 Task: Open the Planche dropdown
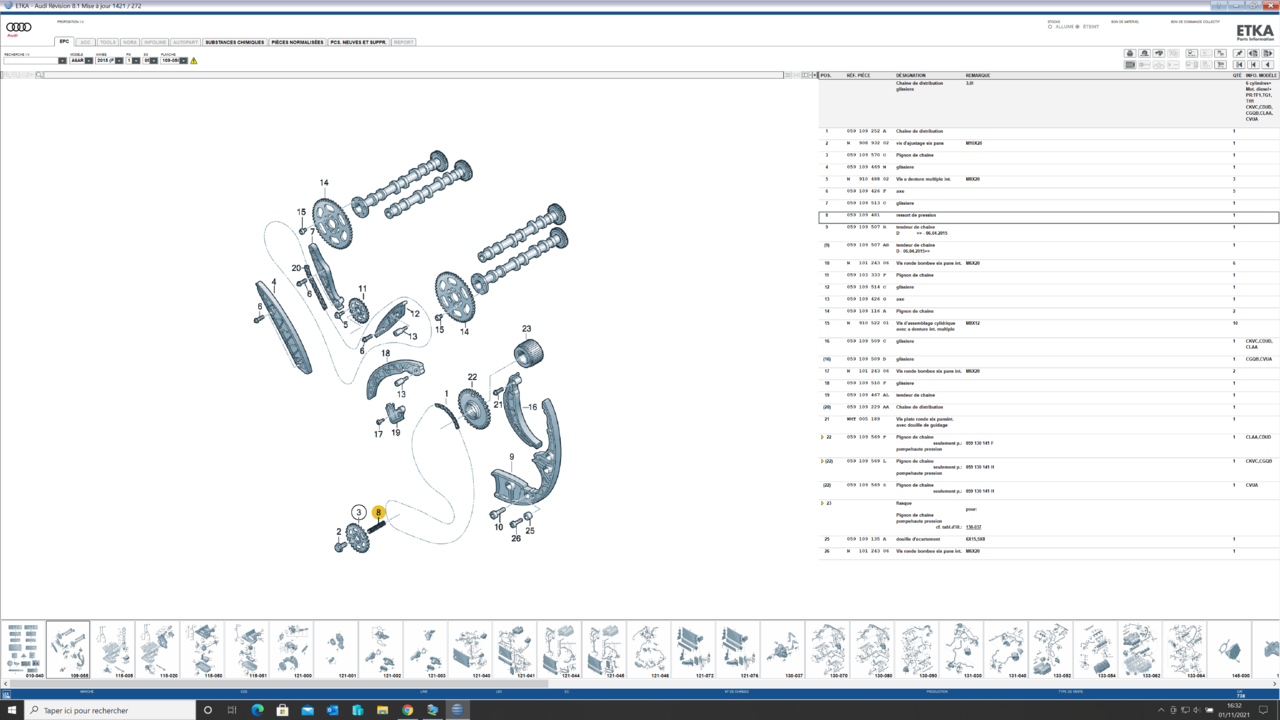click(x=183, y=61)
